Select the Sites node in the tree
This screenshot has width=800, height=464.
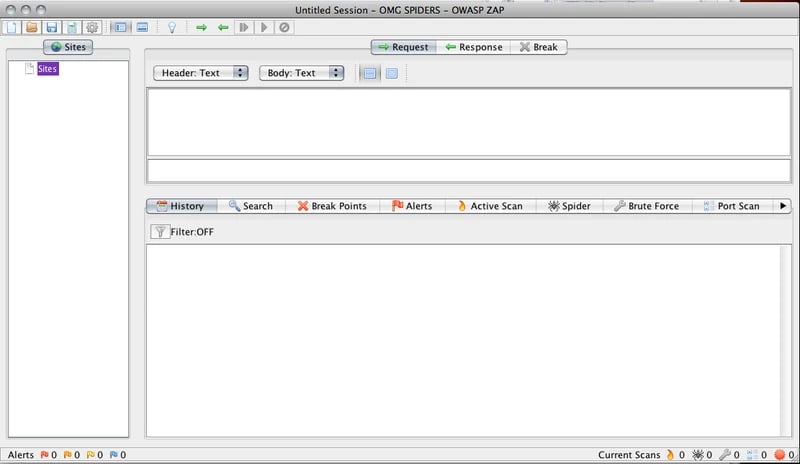pyautogui.click(x=48, y=69)
